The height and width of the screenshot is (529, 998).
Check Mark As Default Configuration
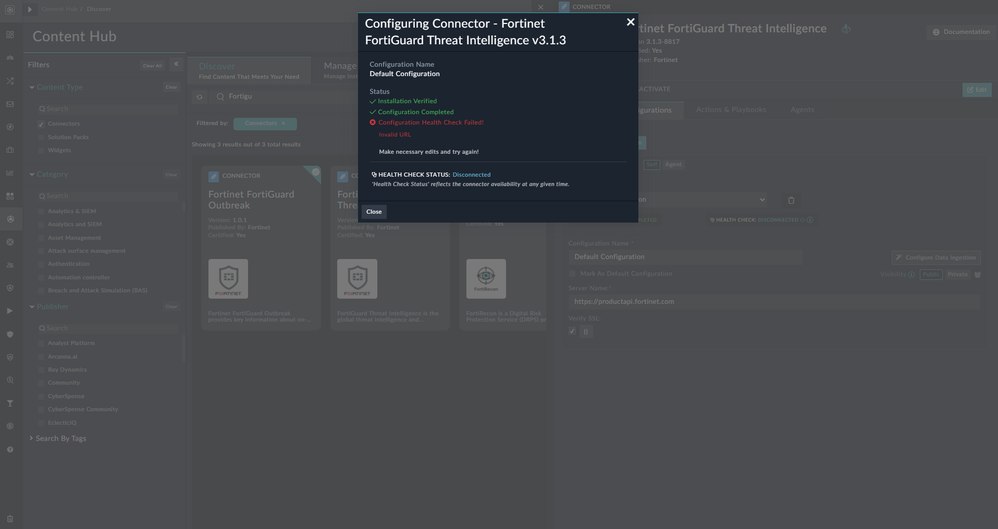(572, 274)
